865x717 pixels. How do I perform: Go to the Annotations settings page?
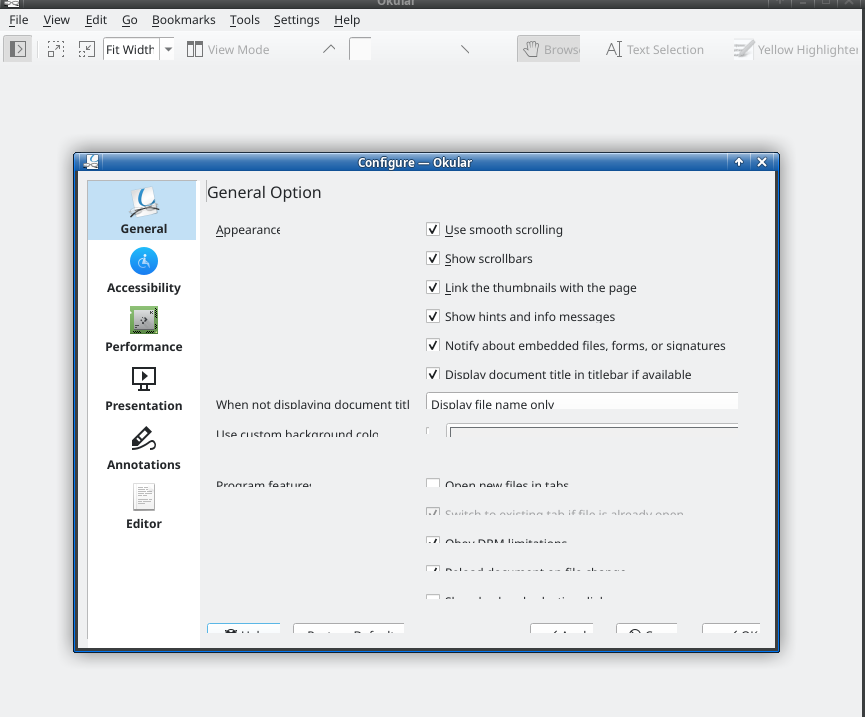click(143, 448)
